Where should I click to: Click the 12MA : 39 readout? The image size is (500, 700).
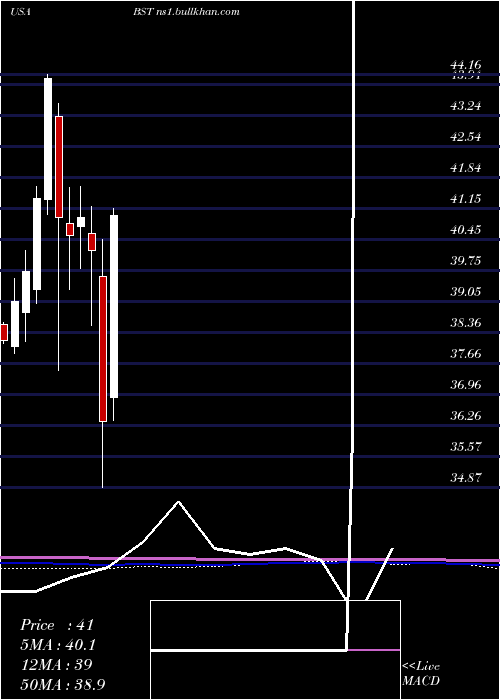coord(56,665)
